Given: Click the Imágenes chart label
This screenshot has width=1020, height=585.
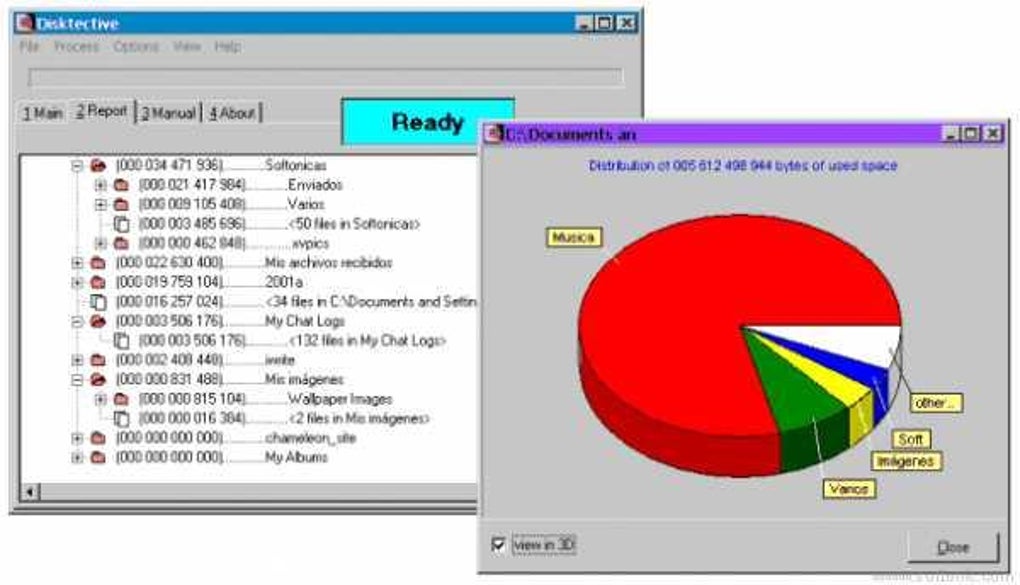Looking at the screenshot, I should pos(906,461).
